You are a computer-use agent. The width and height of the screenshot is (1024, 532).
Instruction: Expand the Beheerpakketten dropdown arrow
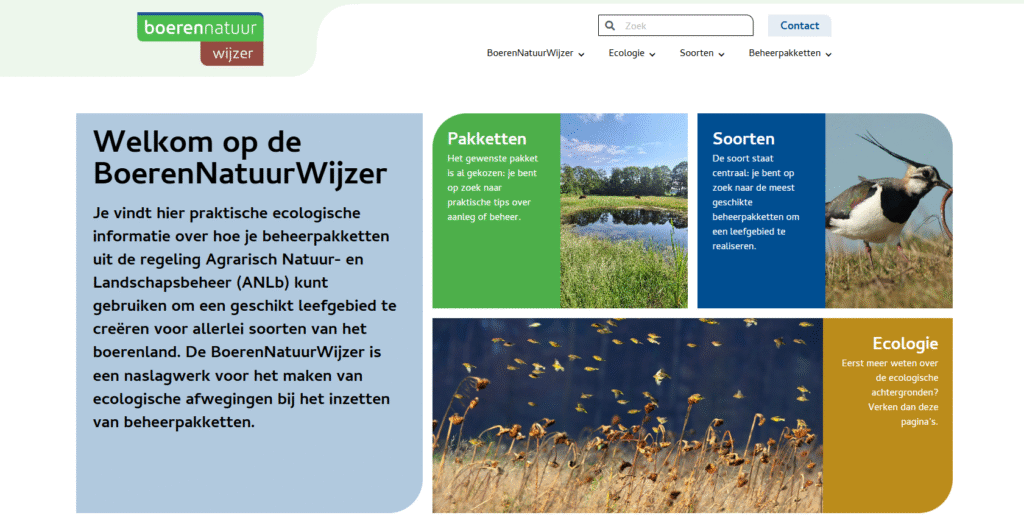coord(829,54)
